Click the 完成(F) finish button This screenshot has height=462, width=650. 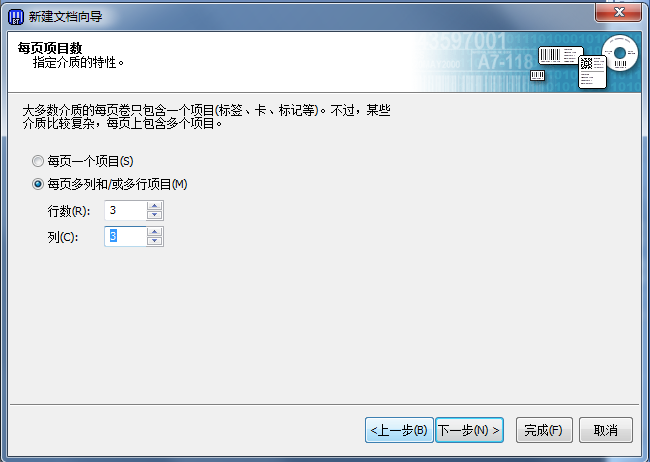544,430
